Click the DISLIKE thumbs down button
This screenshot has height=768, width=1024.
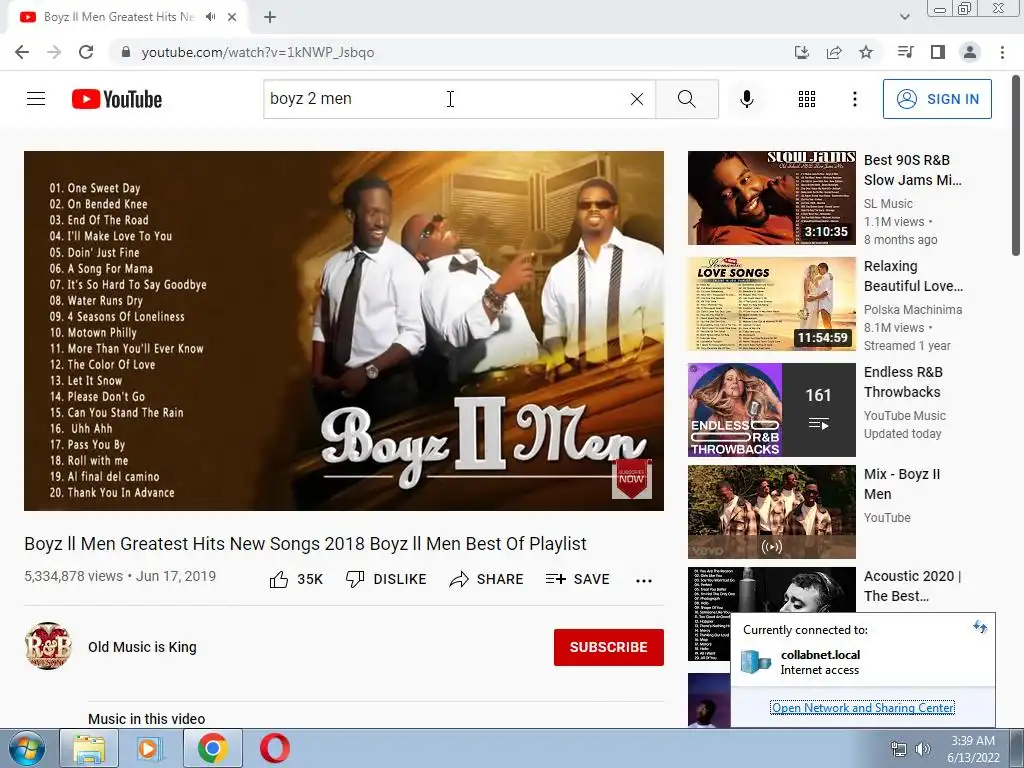(x=386, y=579)
